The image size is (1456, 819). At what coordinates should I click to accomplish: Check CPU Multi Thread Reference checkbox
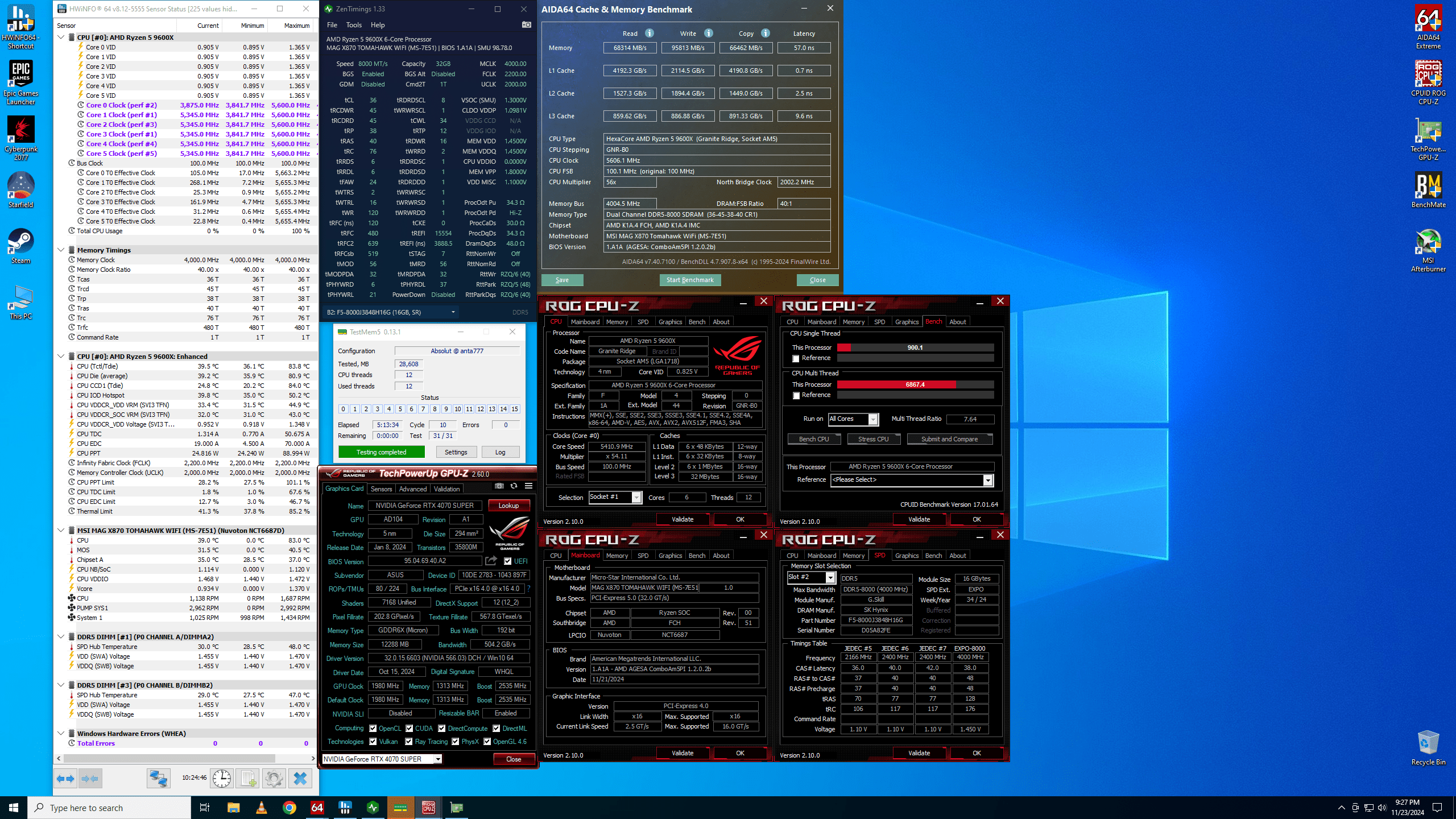pos(796,395)
